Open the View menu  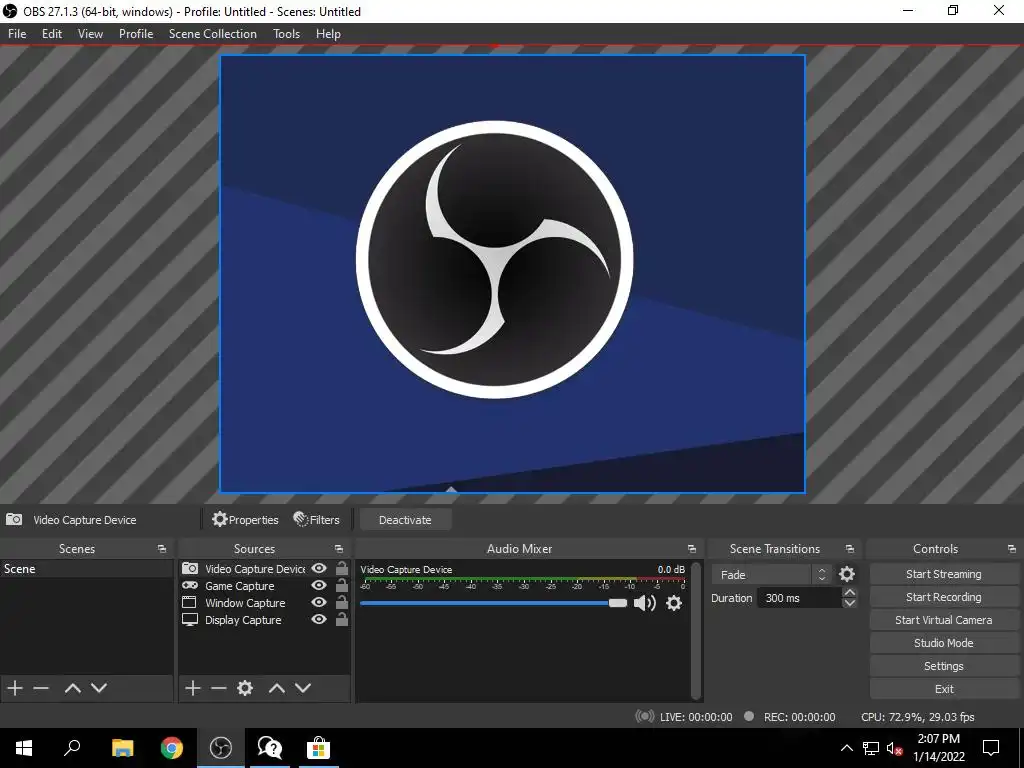tap(90, 34)
